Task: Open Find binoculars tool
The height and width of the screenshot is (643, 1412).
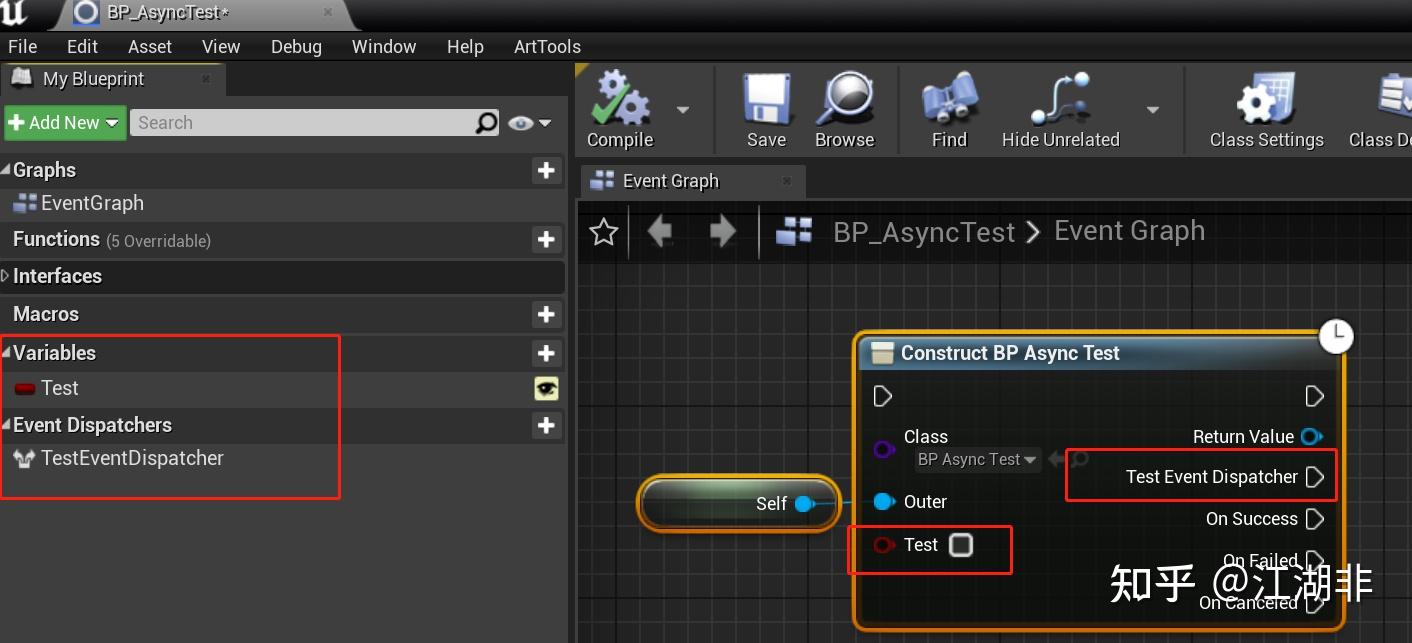Action: [x=949, y=100]
